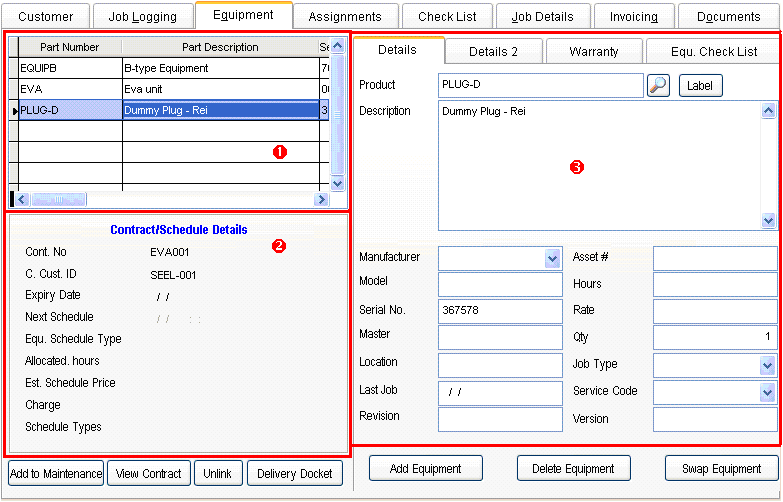Click Swap Equipment
Screen dimensions: 783x502
click(721, 468)
